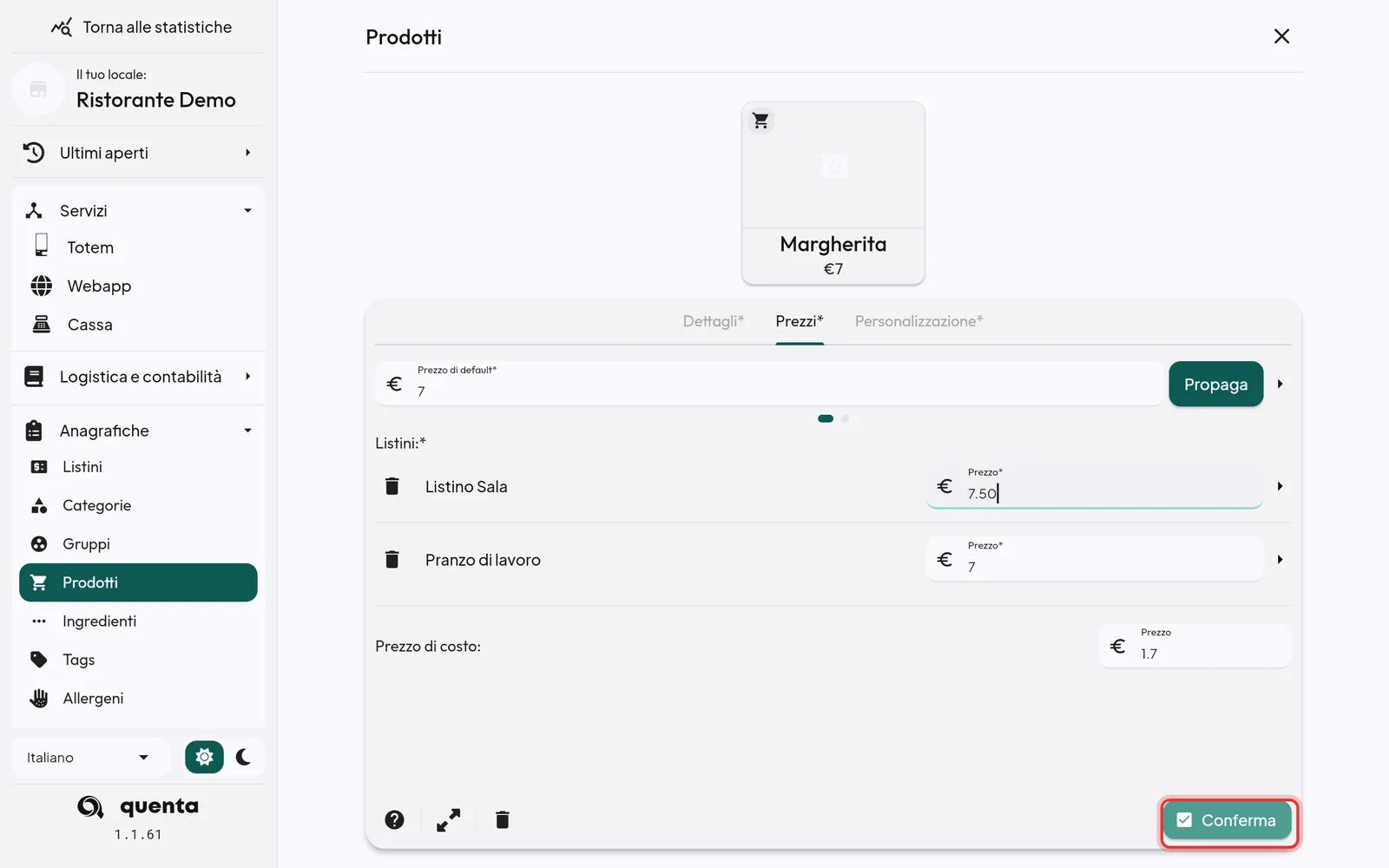Switch to light theme mode

[204, 757]
